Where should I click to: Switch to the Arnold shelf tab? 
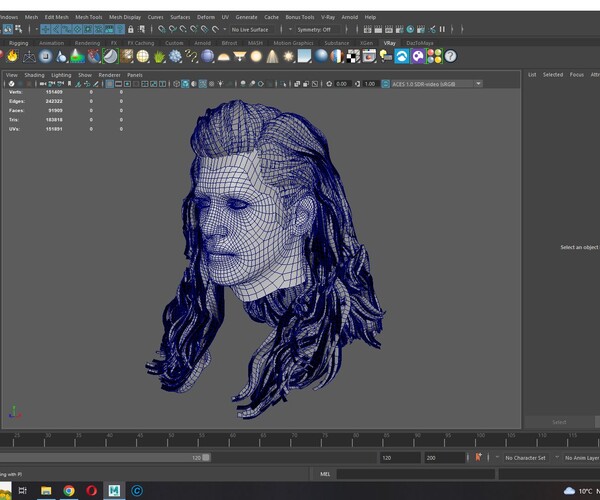coord(202,43)
